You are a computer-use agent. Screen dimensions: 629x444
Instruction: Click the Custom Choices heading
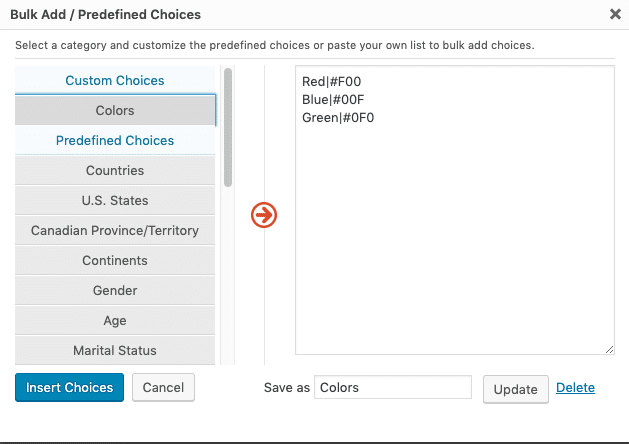pyautogui.click(x=115, y=80)
